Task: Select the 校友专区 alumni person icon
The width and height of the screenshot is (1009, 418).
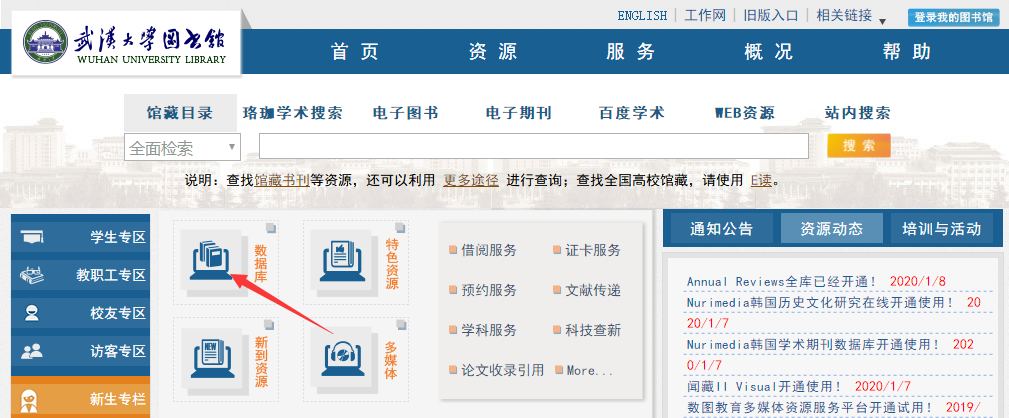Action: tap(33, 313)
